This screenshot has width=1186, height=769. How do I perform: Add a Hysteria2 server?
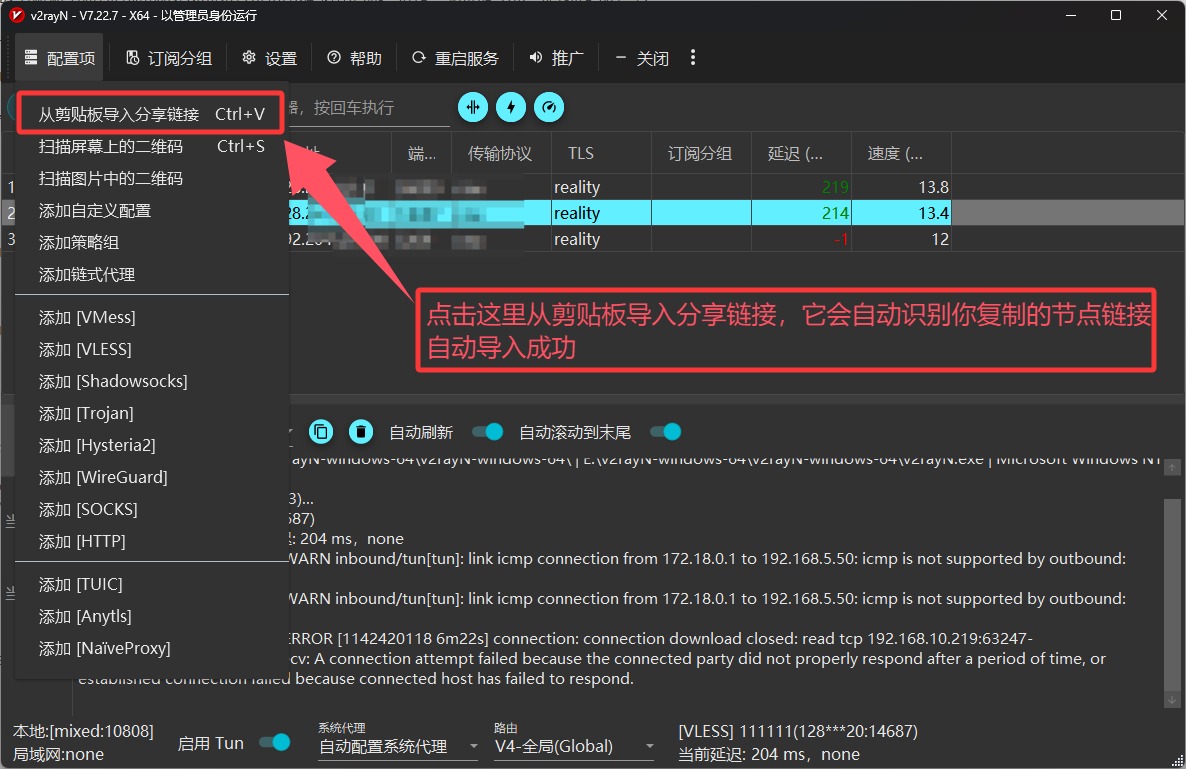point(151,445)
